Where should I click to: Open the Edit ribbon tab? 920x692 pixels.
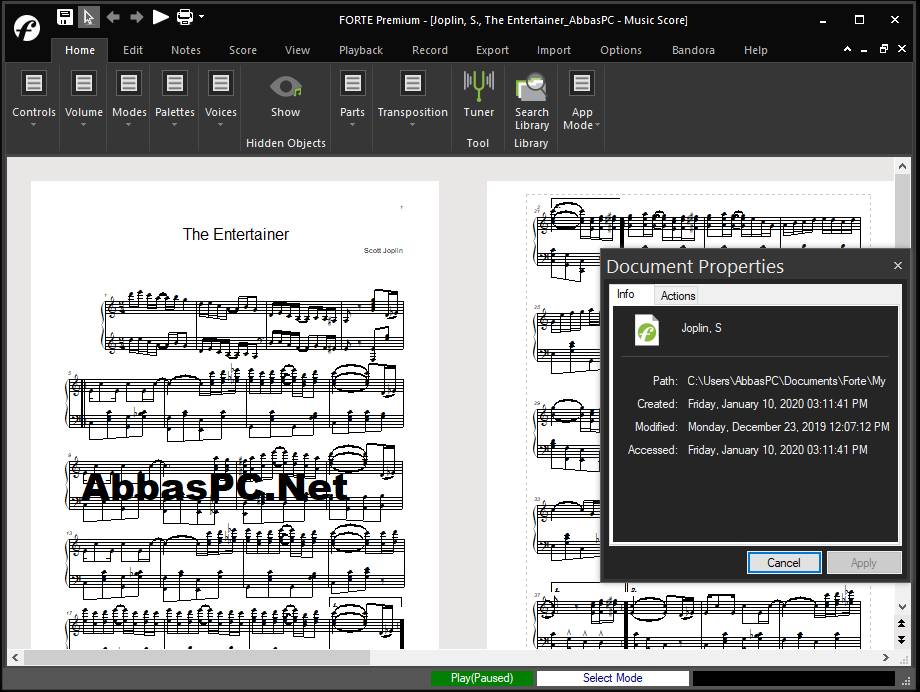click(x=133, y=50)
